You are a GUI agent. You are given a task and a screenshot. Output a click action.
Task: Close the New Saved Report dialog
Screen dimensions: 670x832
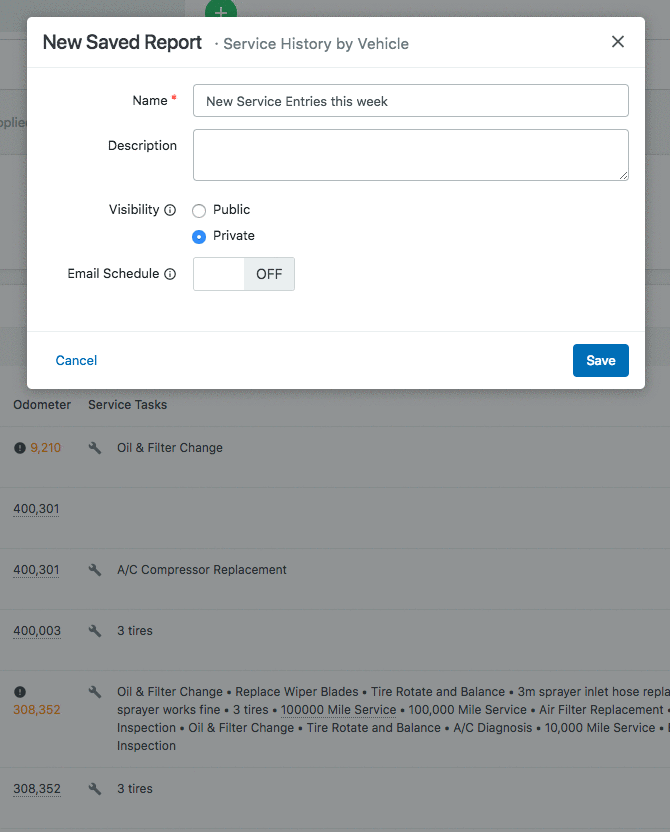click(x=618, y=42)
